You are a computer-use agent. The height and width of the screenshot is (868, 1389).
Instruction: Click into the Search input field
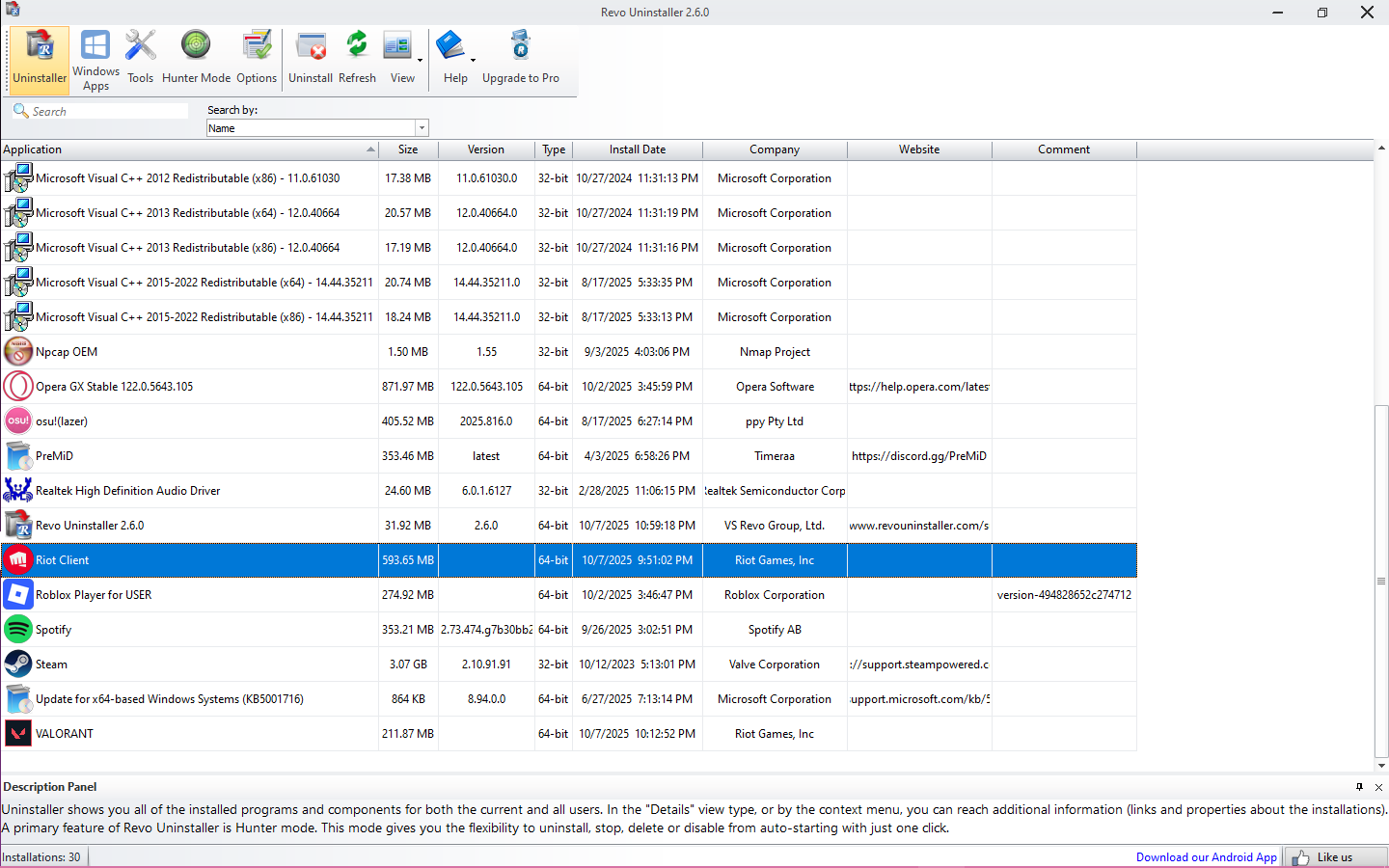pyautogui.click(x=109, y=111)
